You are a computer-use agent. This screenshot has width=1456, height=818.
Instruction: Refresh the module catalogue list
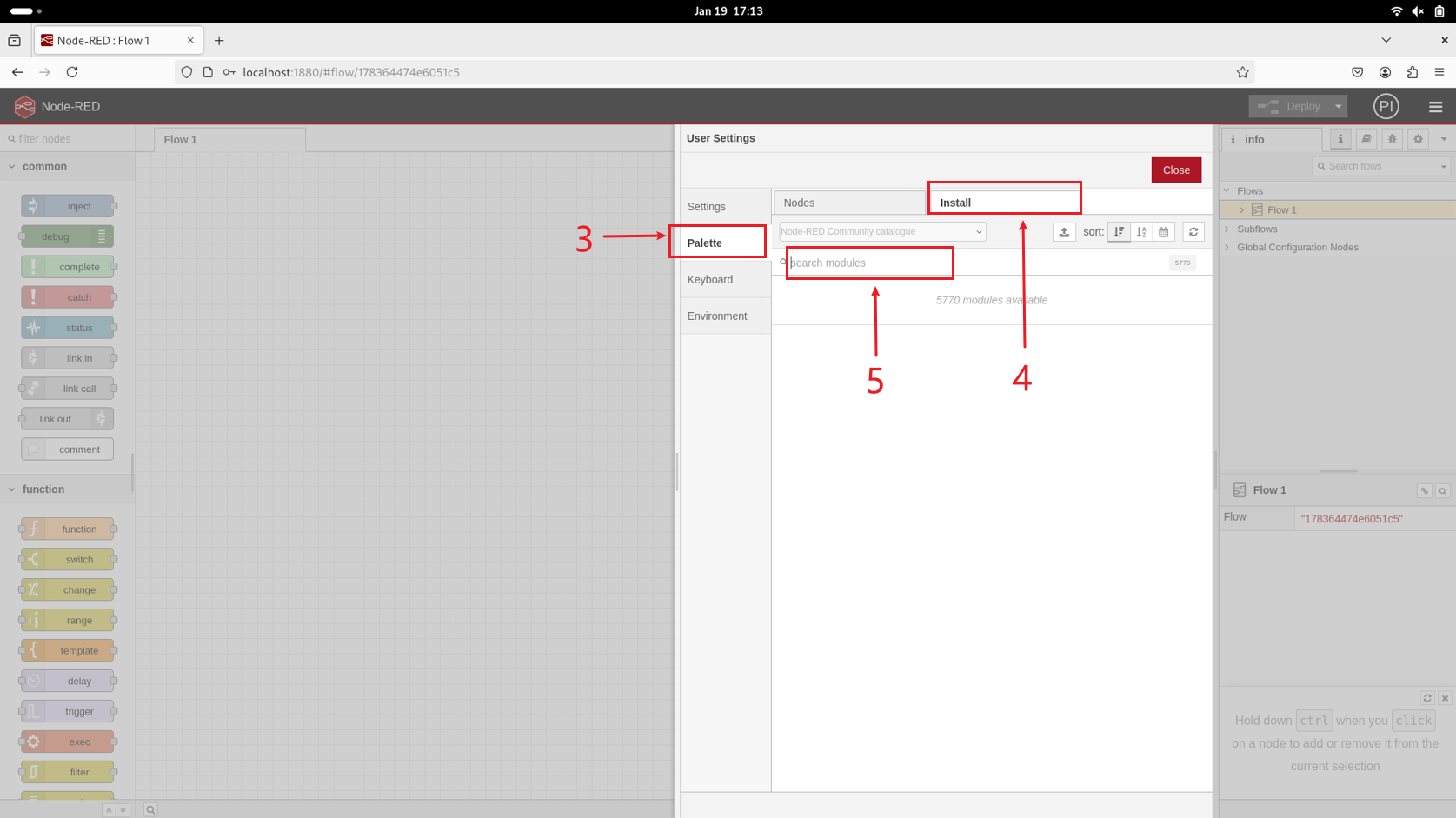[1193, 232]
